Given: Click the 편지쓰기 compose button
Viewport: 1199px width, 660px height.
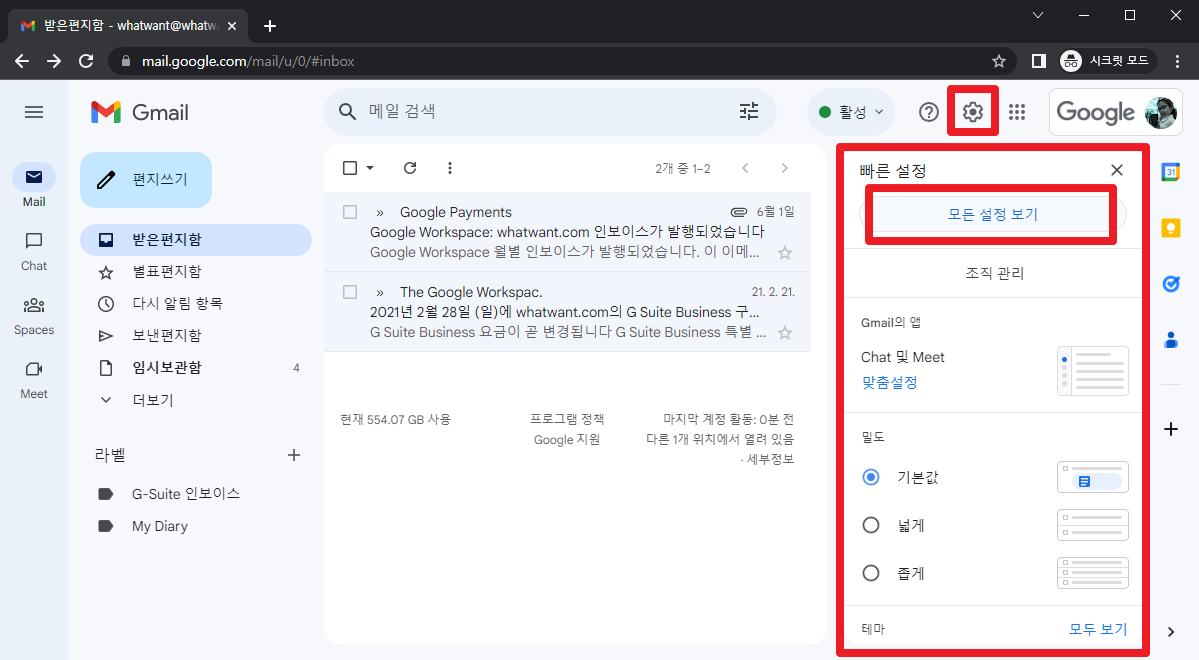Looking at the screenshot, I should [146, 180].
